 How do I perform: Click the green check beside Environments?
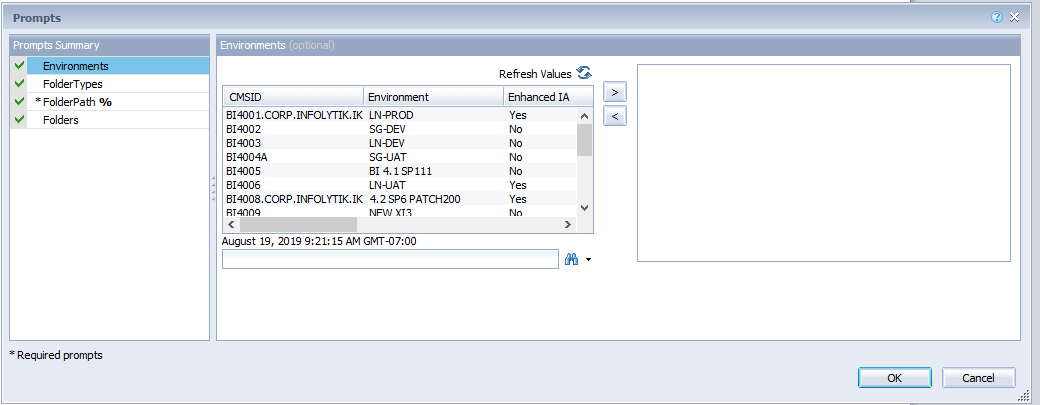click(x=19, y=65)
